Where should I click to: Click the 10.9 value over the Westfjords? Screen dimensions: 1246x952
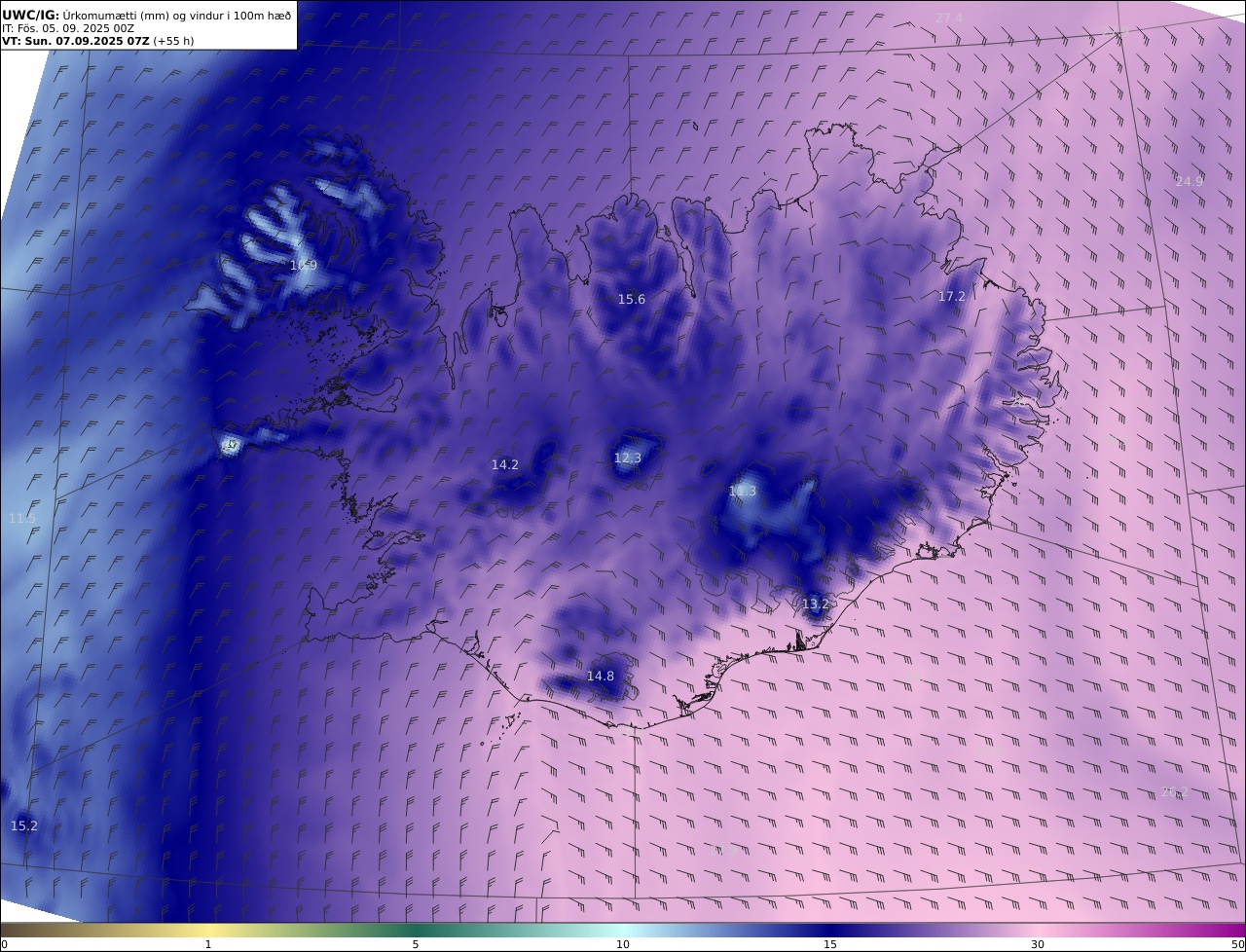point(304,265)
